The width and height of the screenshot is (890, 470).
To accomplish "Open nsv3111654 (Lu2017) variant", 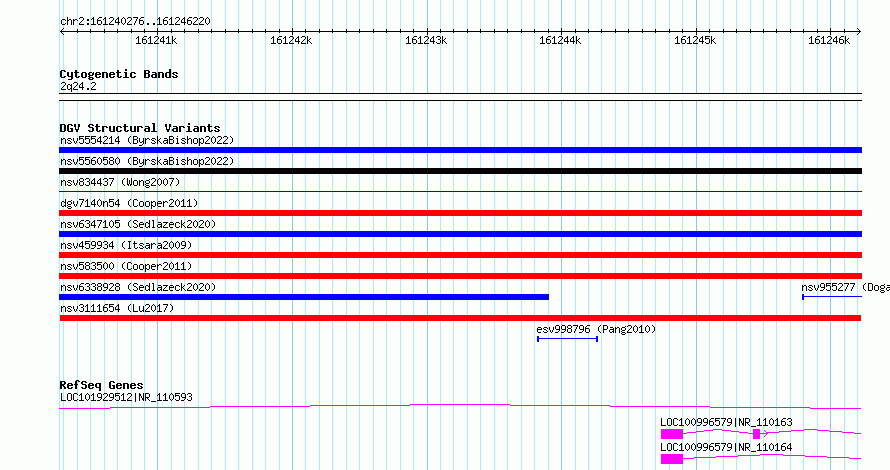I will 117,308.
